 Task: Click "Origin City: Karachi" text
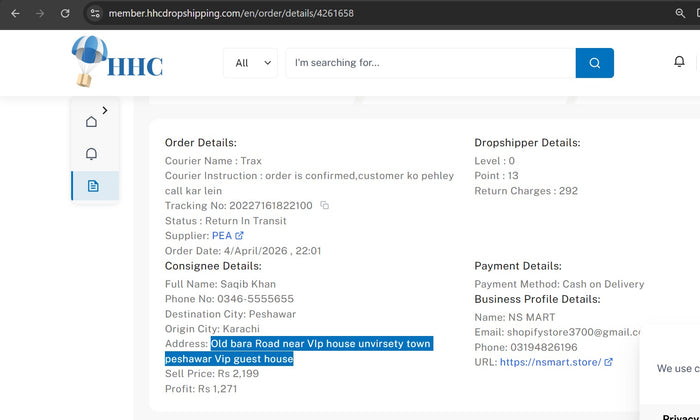[x=212, y=329]
